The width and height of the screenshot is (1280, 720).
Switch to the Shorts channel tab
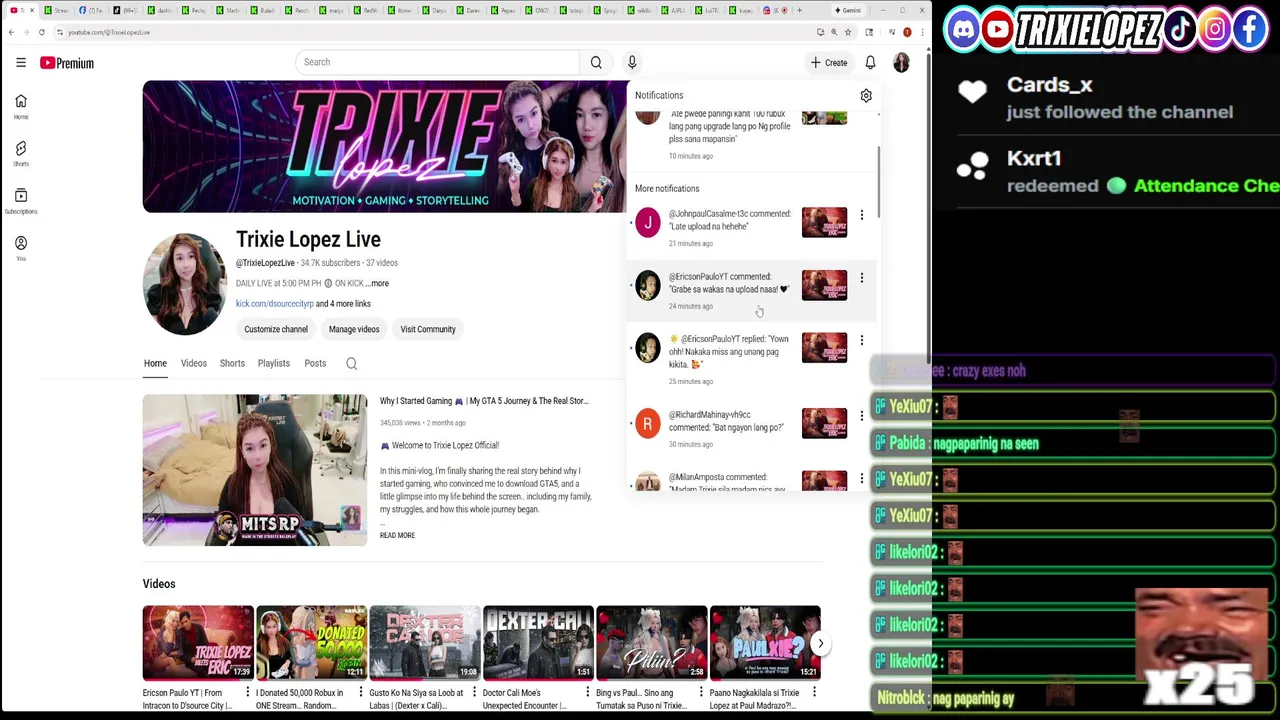pos(232,363)
